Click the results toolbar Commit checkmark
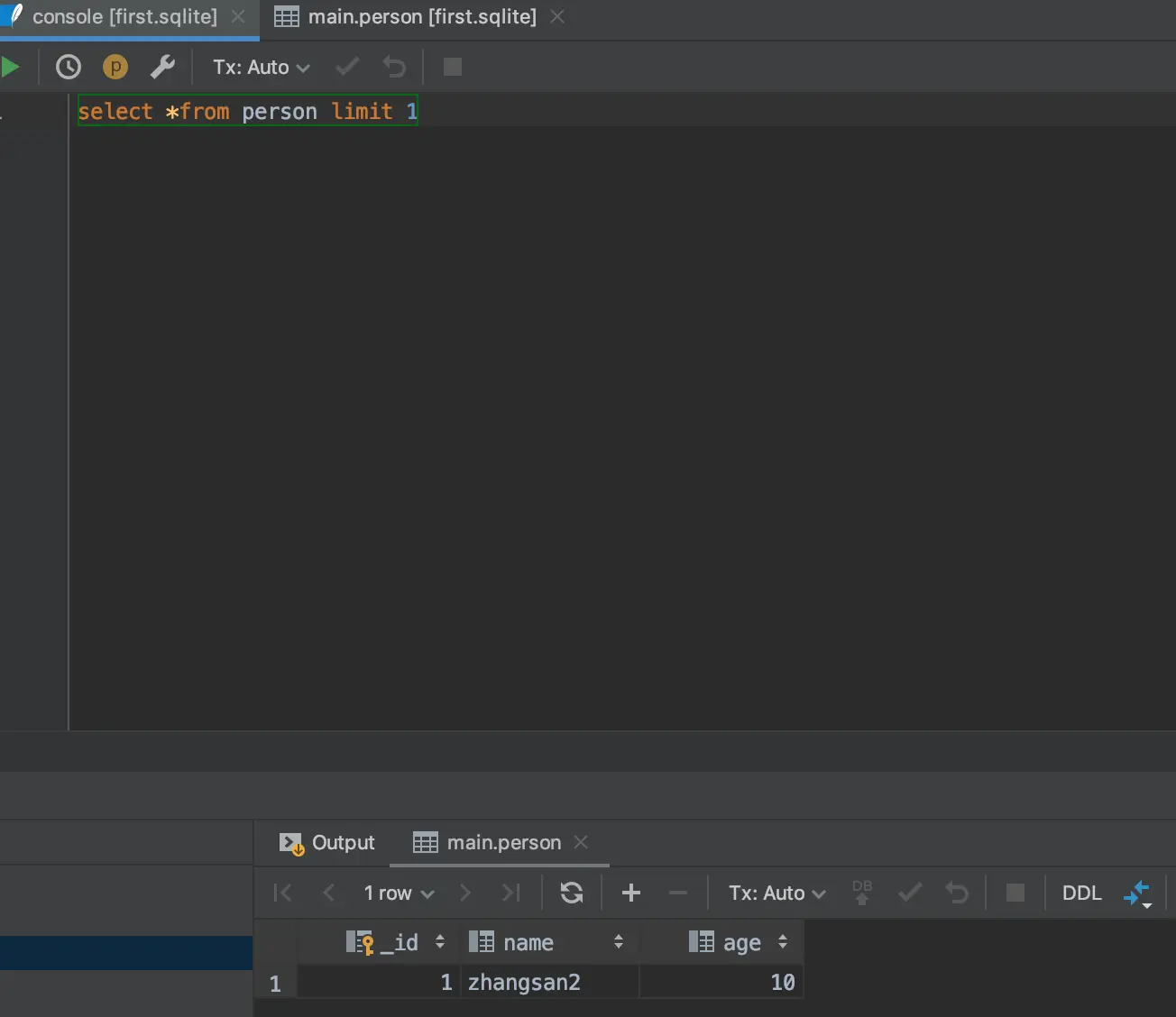 [x=910, y=893]
